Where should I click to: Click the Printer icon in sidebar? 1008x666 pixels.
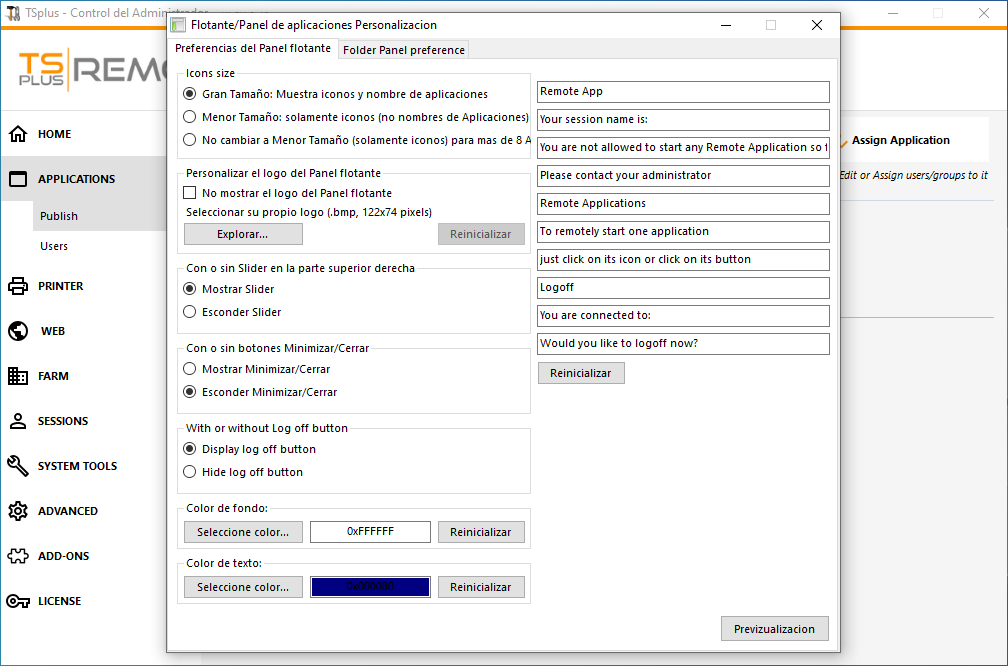click(18, 286)
